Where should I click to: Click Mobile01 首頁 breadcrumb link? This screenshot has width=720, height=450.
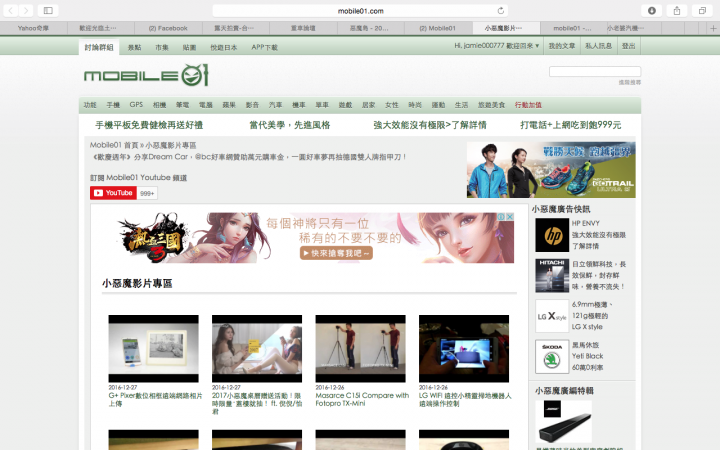(114, 145)
